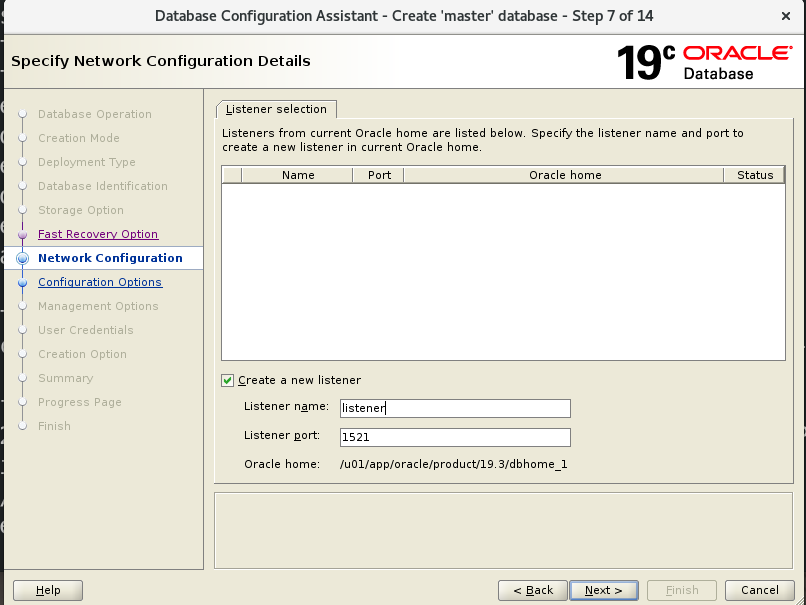Go Back to the previous step
Screen dimensions: 806x605
[533, 590]
